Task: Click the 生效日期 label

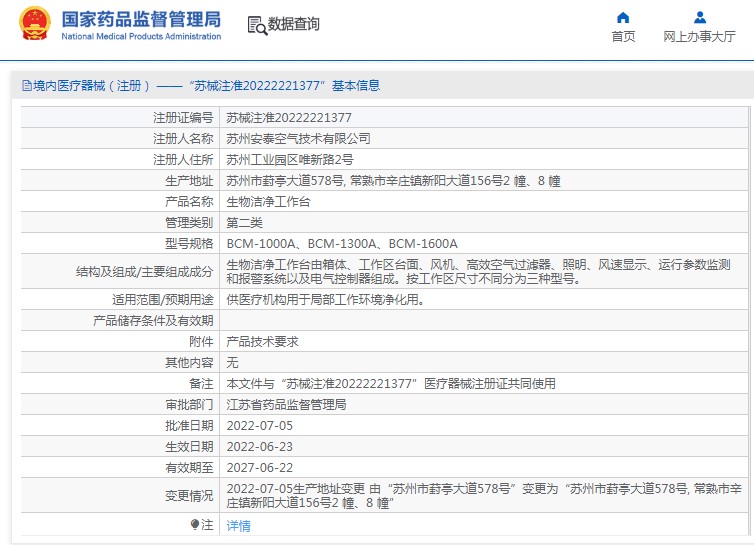Action: (x=189, y=447)
